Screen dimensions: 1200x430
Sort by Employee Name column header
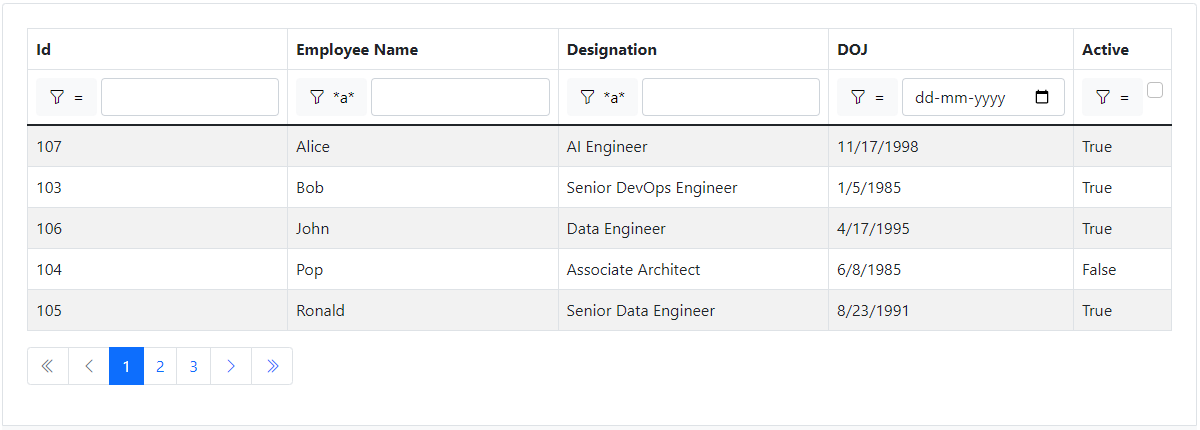click(x=357, y=49)
